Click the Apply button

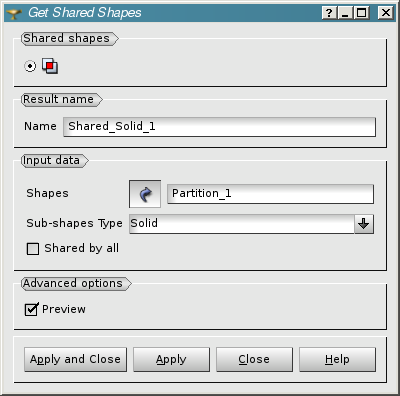(171, 359)
